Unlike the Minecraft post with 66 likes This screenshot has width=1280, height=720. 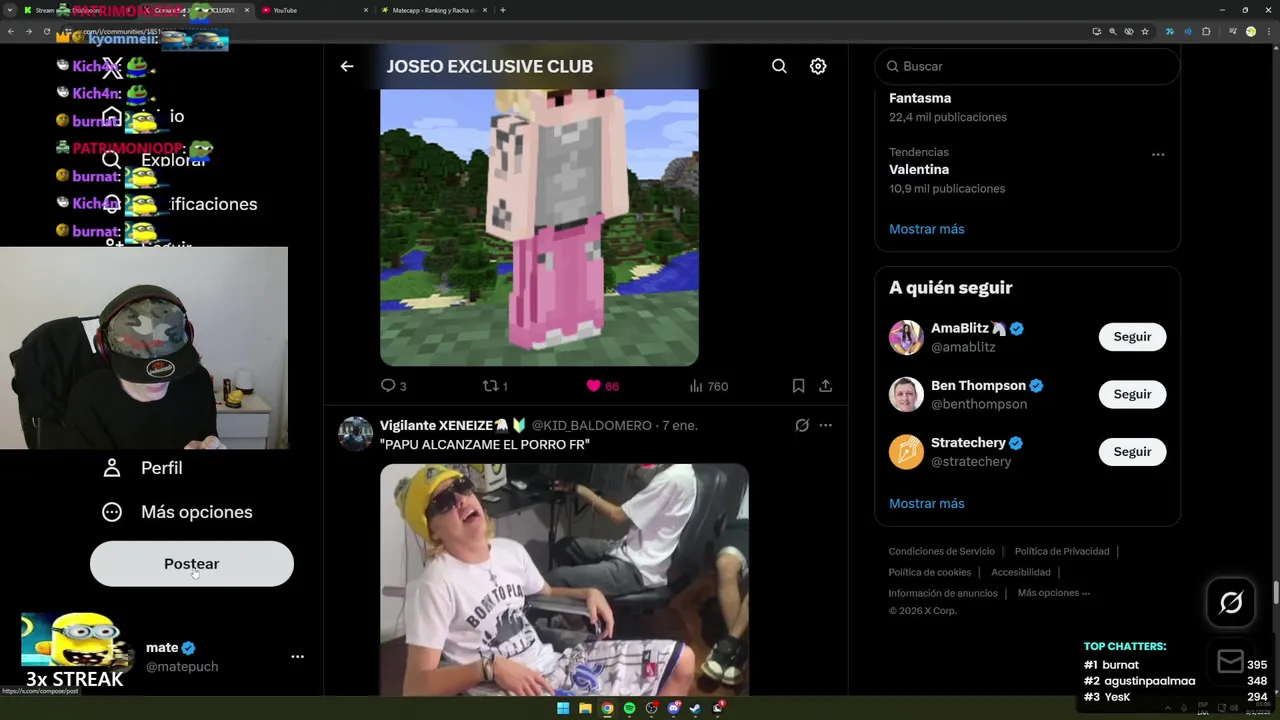pyautogui.click(x=602, y=386)
